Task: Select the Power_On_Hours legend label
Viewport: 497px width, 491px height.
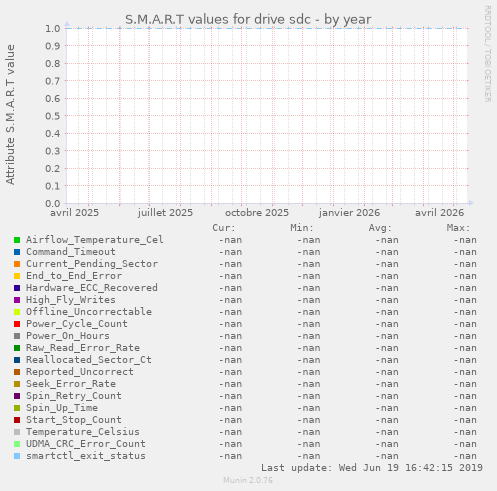Action: click(68, 336)
